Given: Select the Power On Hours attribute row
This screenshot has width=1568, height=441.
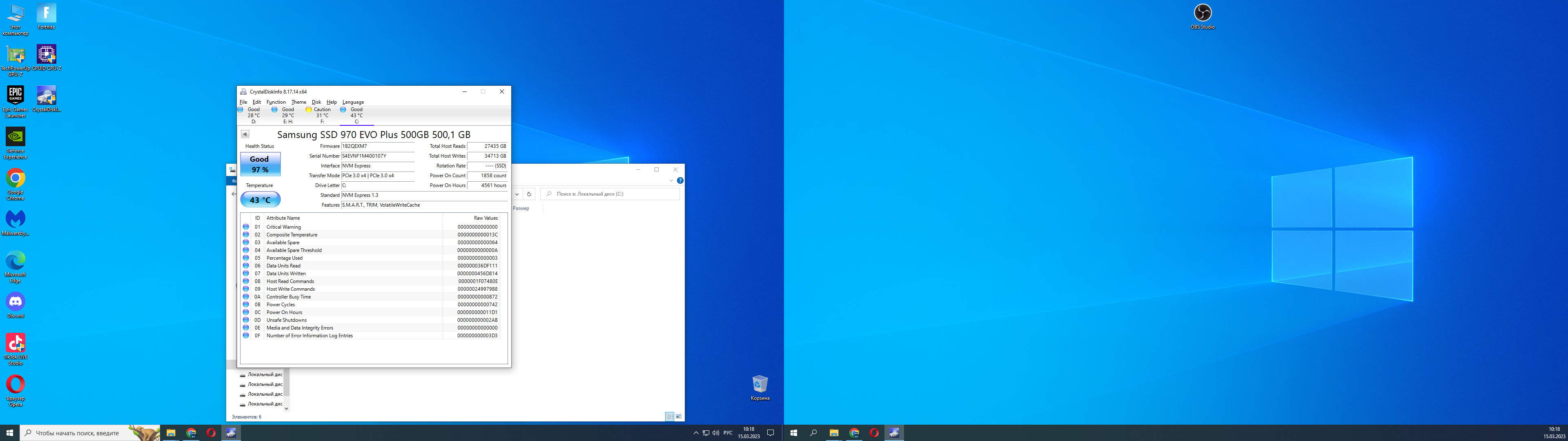Looking at the screenshot, I should coord(371,312).
